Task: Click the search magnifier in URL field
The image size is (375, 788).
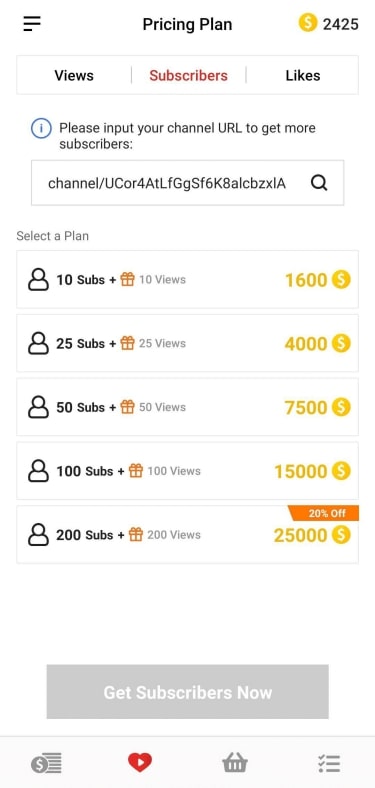Action: (x=319, y=183)
